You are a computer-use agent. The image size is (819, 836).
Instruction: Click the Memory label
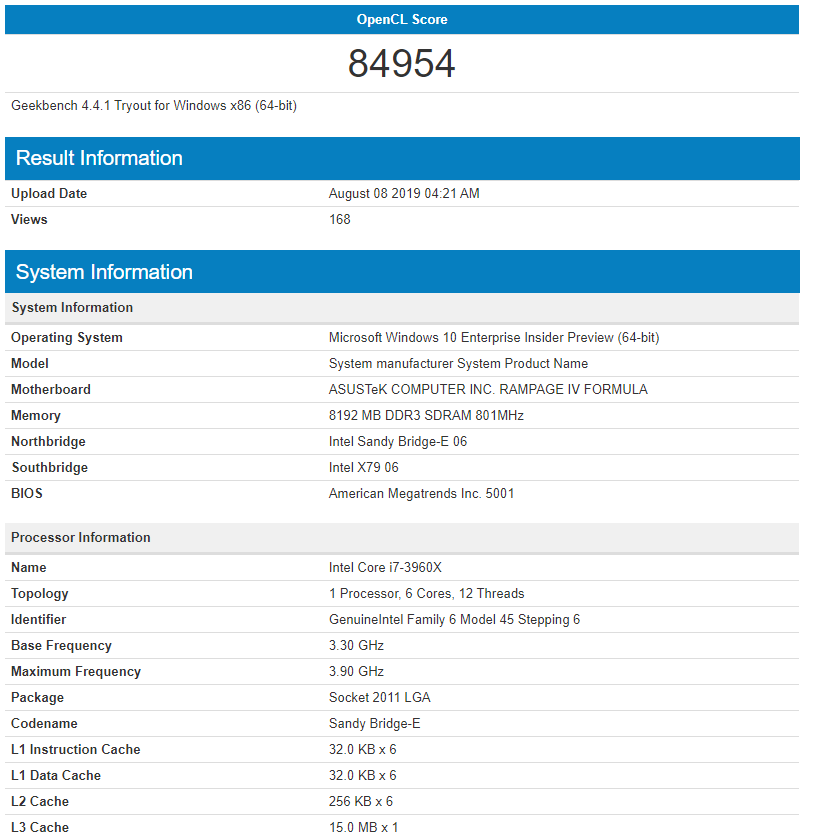coord(36,416)
